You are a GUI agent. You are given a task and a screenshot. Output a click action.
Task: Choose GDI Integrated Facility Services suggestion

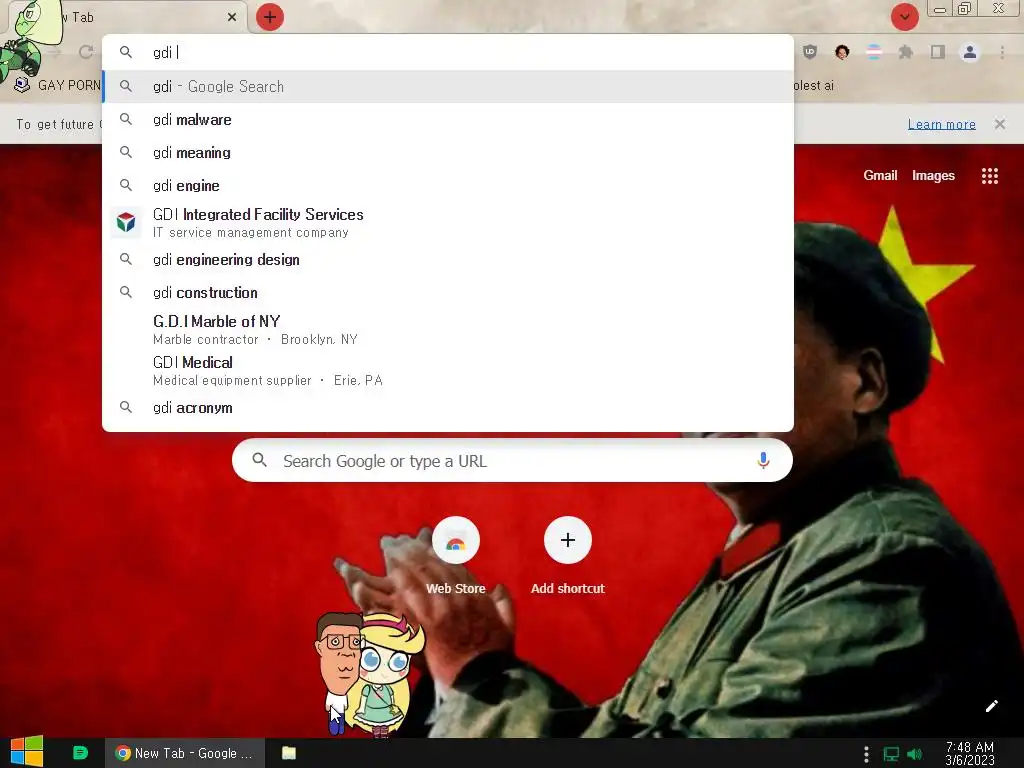[448, 223]
